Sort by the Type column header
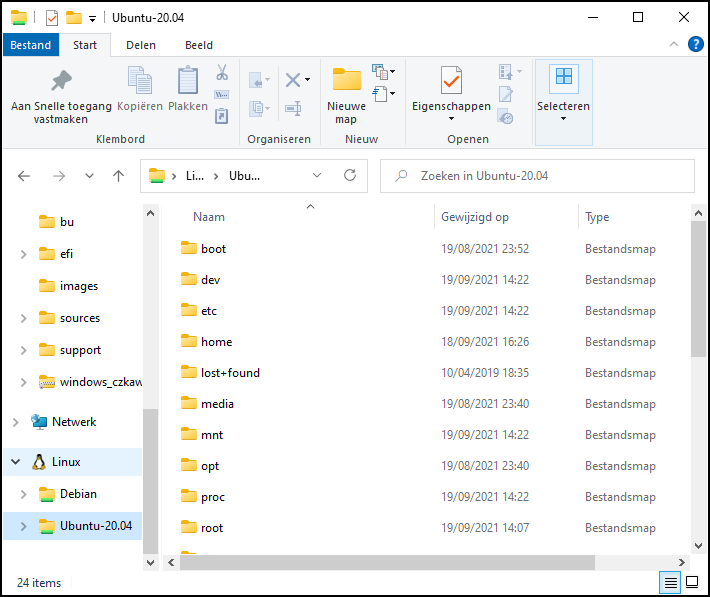This screenshot has height=597, width=710. coord(597,217)
